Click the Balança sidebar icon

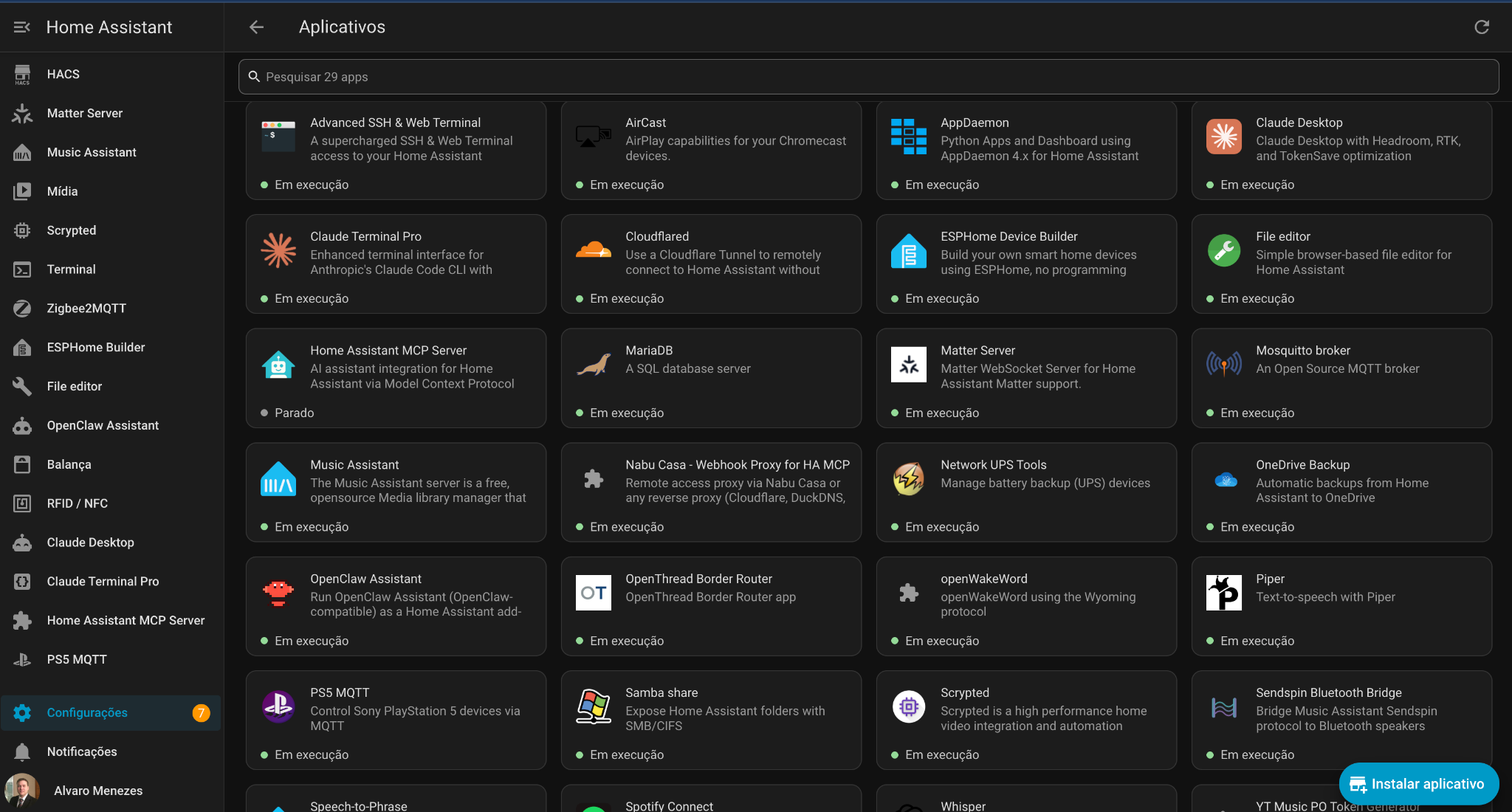click(x=22, y=464)
